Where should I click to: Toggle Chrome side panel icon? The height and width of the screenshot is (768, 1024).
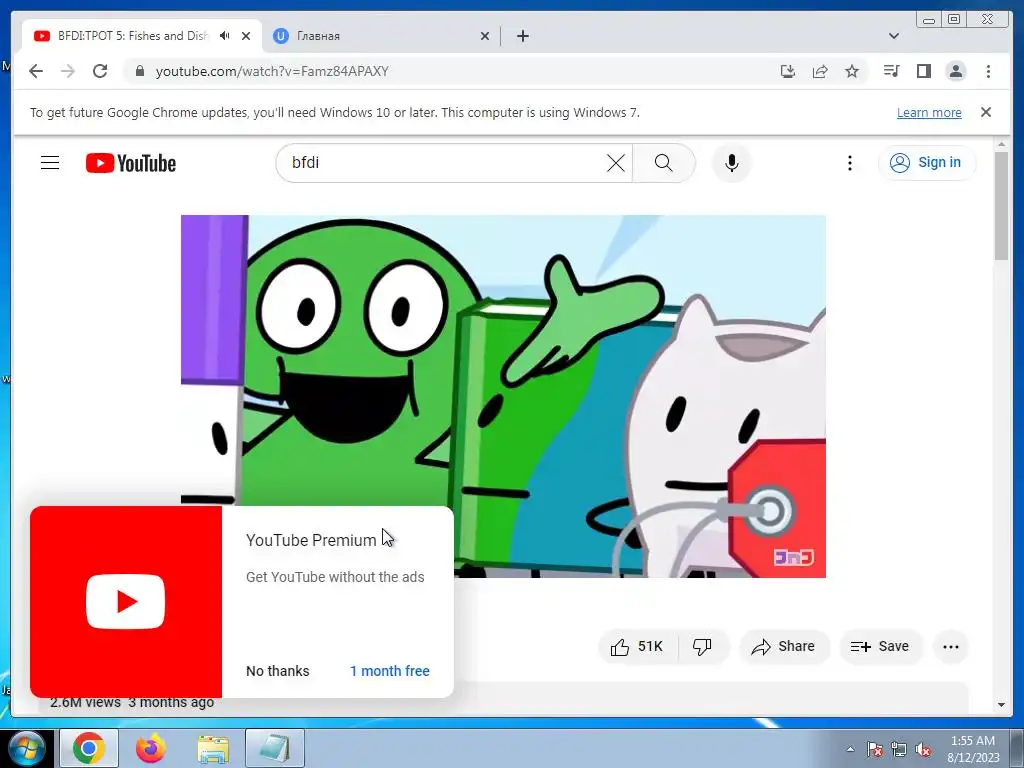point(923,71)
